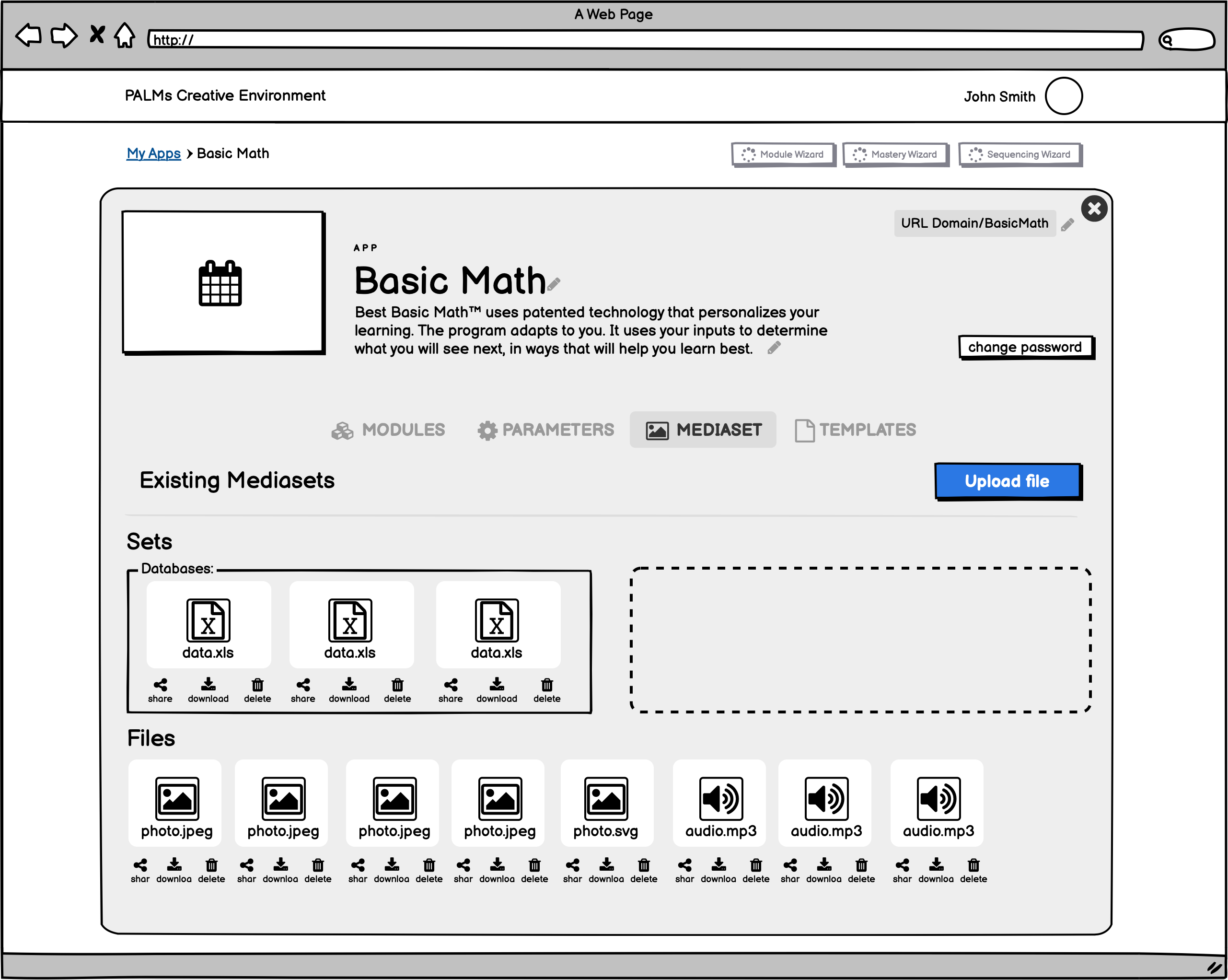Share the second photo.jpeg file
The image size is (1228, 980).
coord(247,871)
